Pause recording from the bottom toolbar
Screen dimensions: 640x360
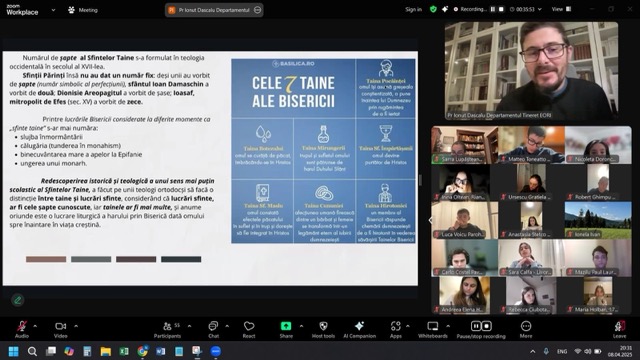[x=476, y=326]
